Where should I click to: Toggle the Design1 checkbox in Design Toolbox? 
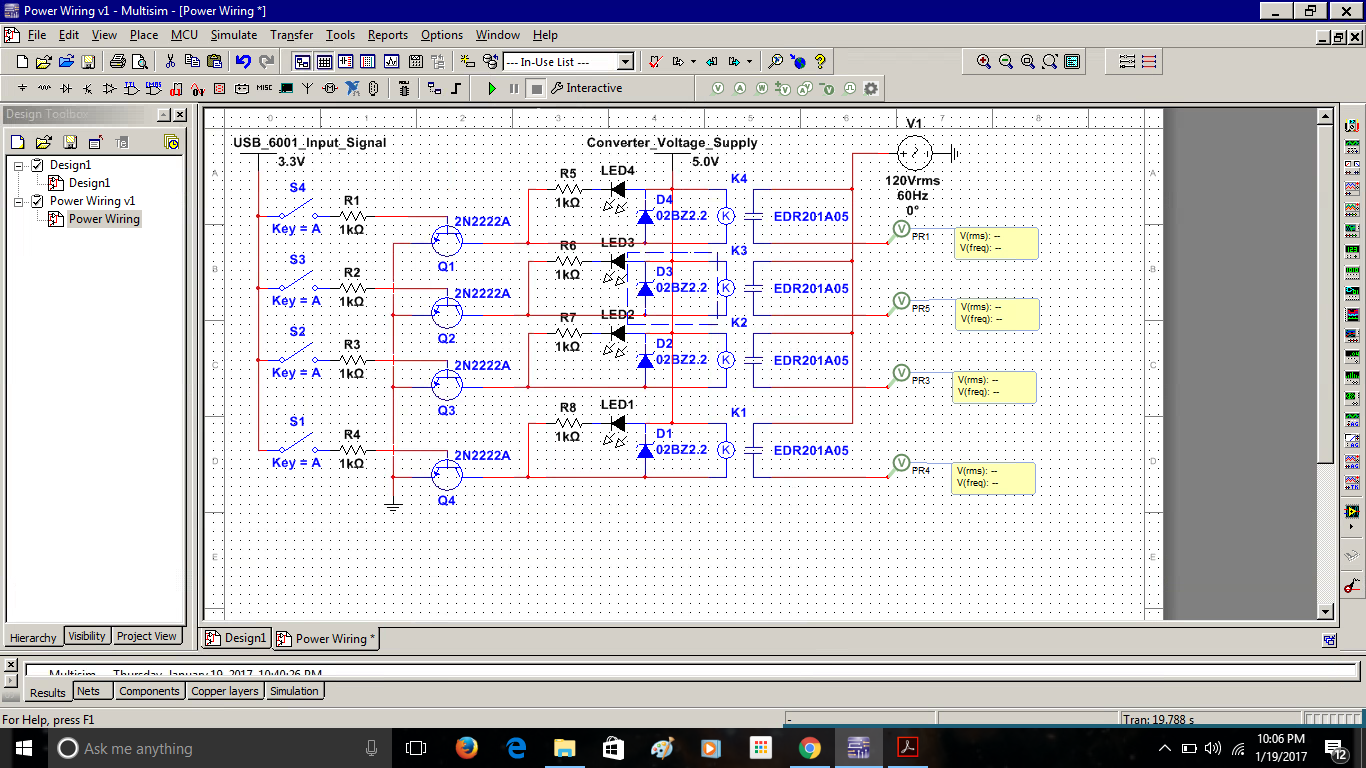pos(37,165)
